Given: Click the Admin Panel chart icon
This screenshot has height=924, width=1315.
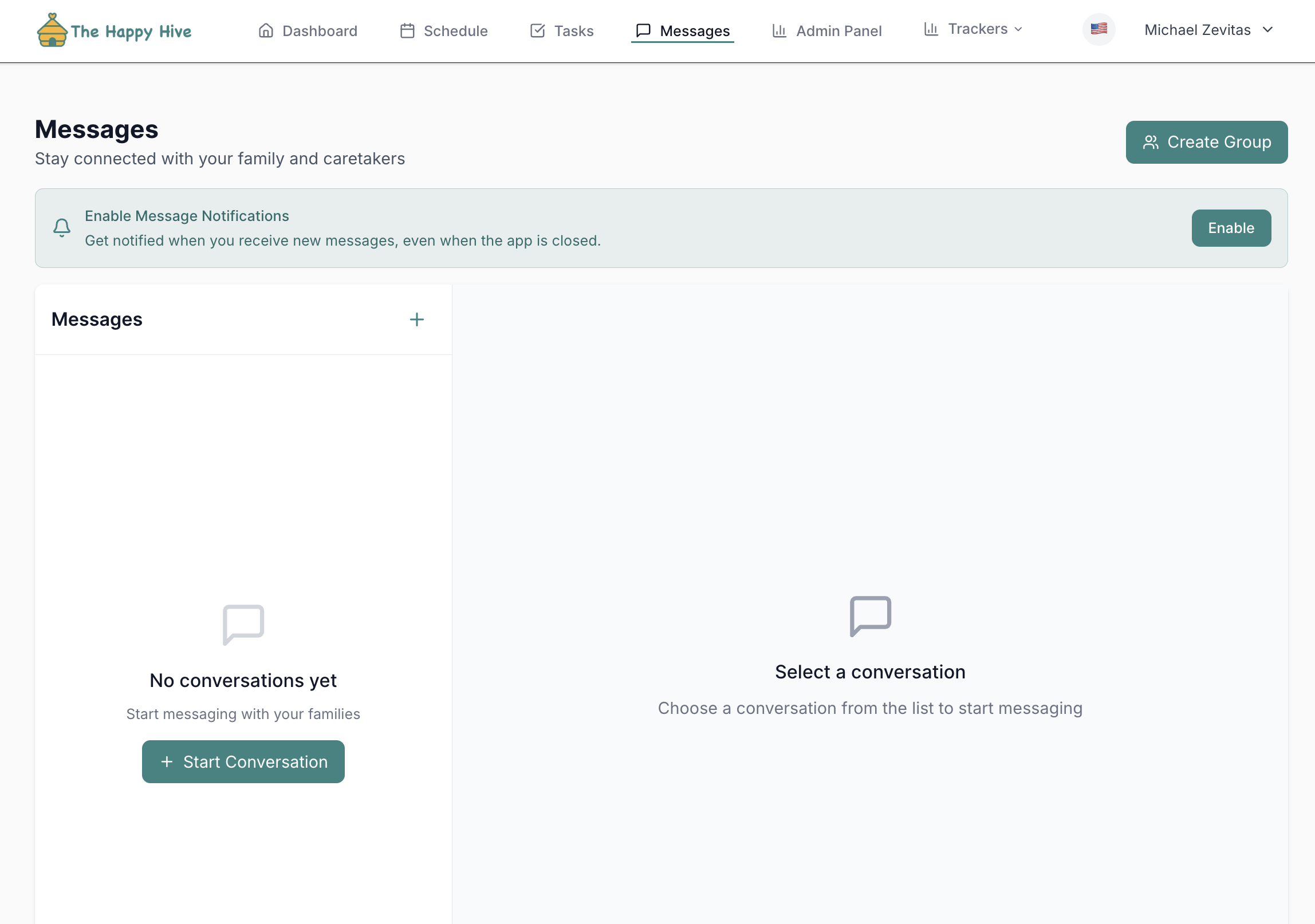Looking at the screenshot, I should pos(779,30).
